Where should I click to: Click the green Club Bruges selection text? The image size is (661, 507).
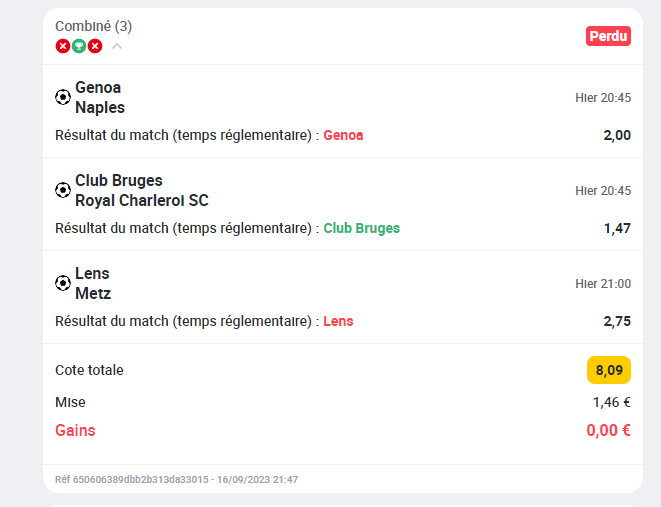(362, 228)
